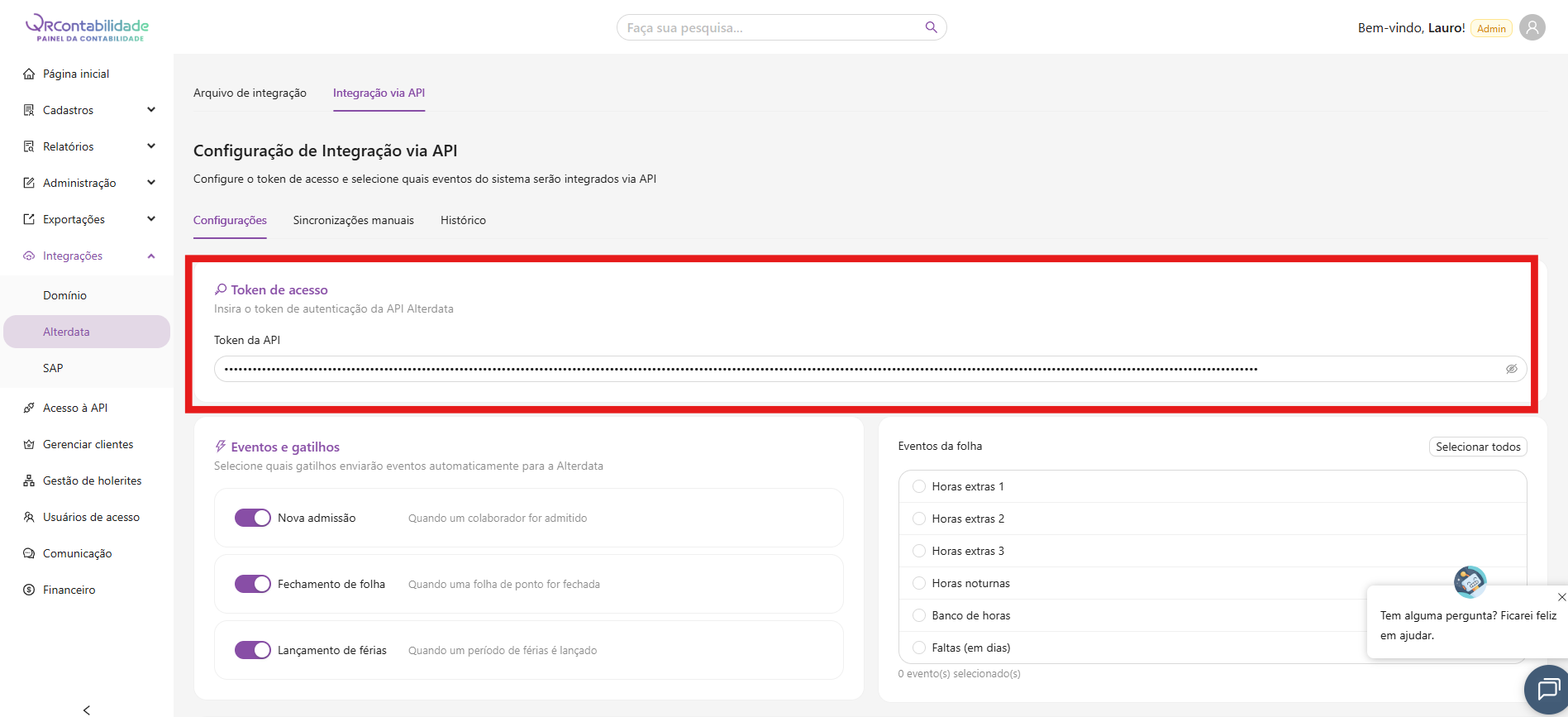Viewport: 1568px width, 717px height.
Task: Expand the Cadastros menu chevron
Action: pyautogui.click(x=151, y=110)
